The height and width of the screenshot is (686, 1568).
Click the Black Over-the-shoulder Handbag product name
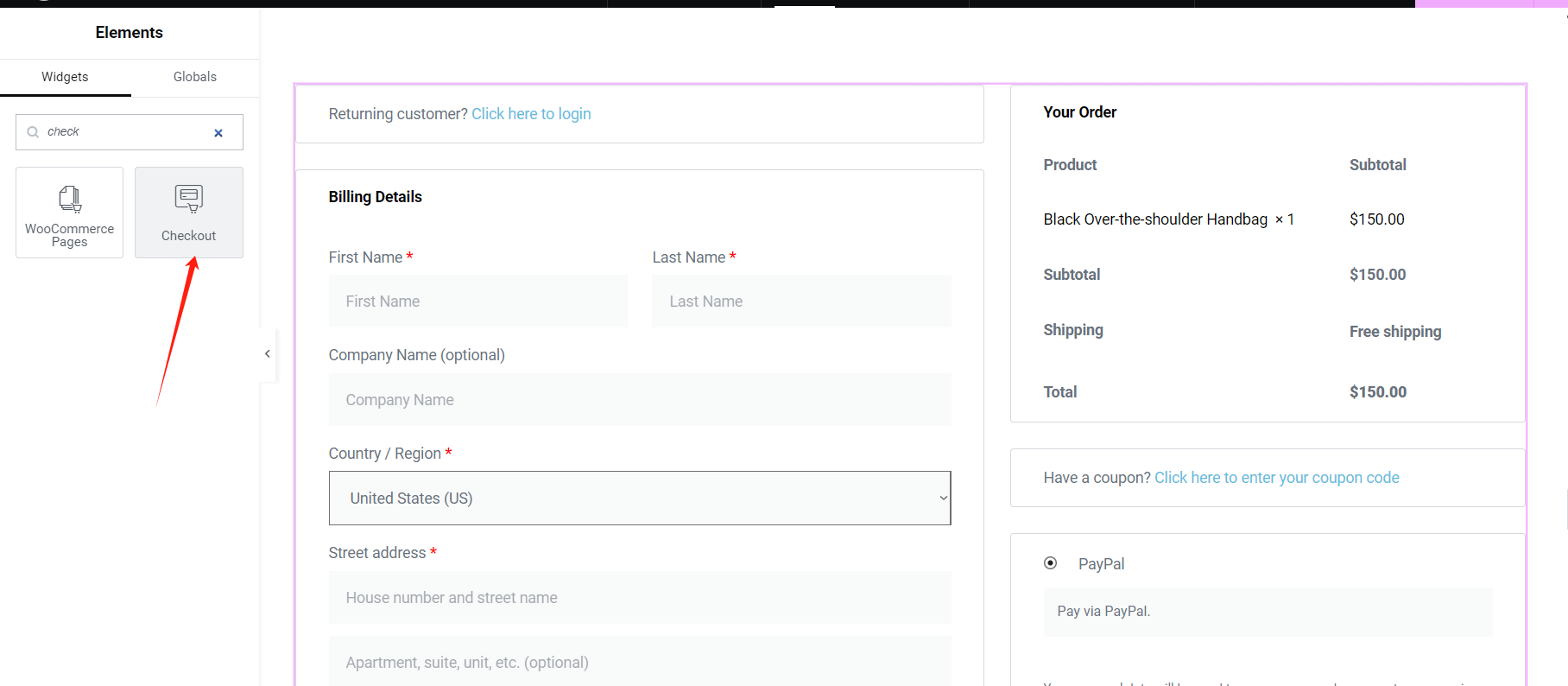(x=1157, y=219)
